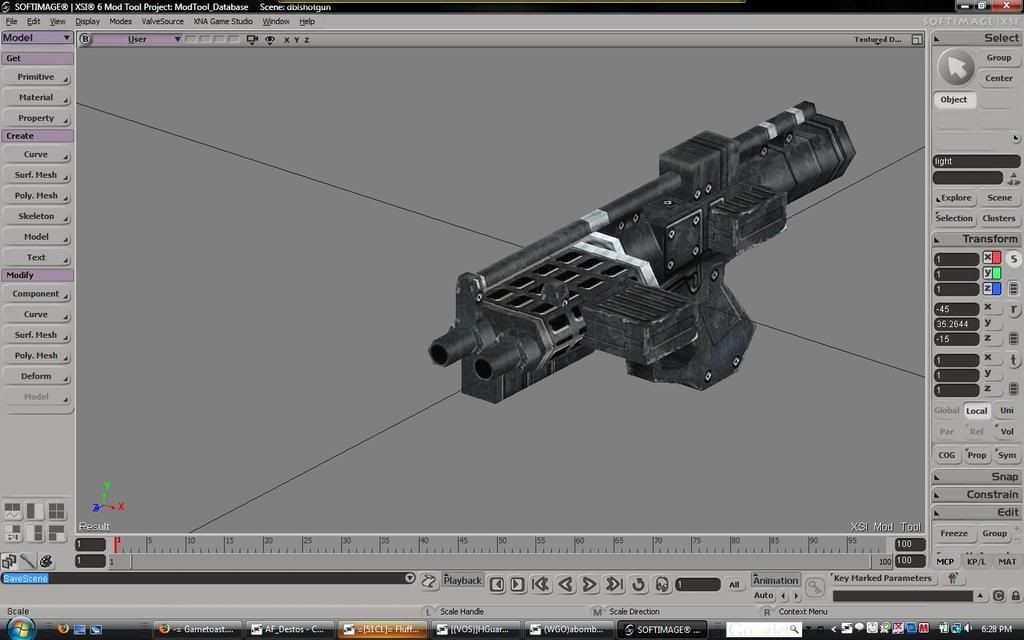Click the Center selection button
1024x640 pixels.
999,78
